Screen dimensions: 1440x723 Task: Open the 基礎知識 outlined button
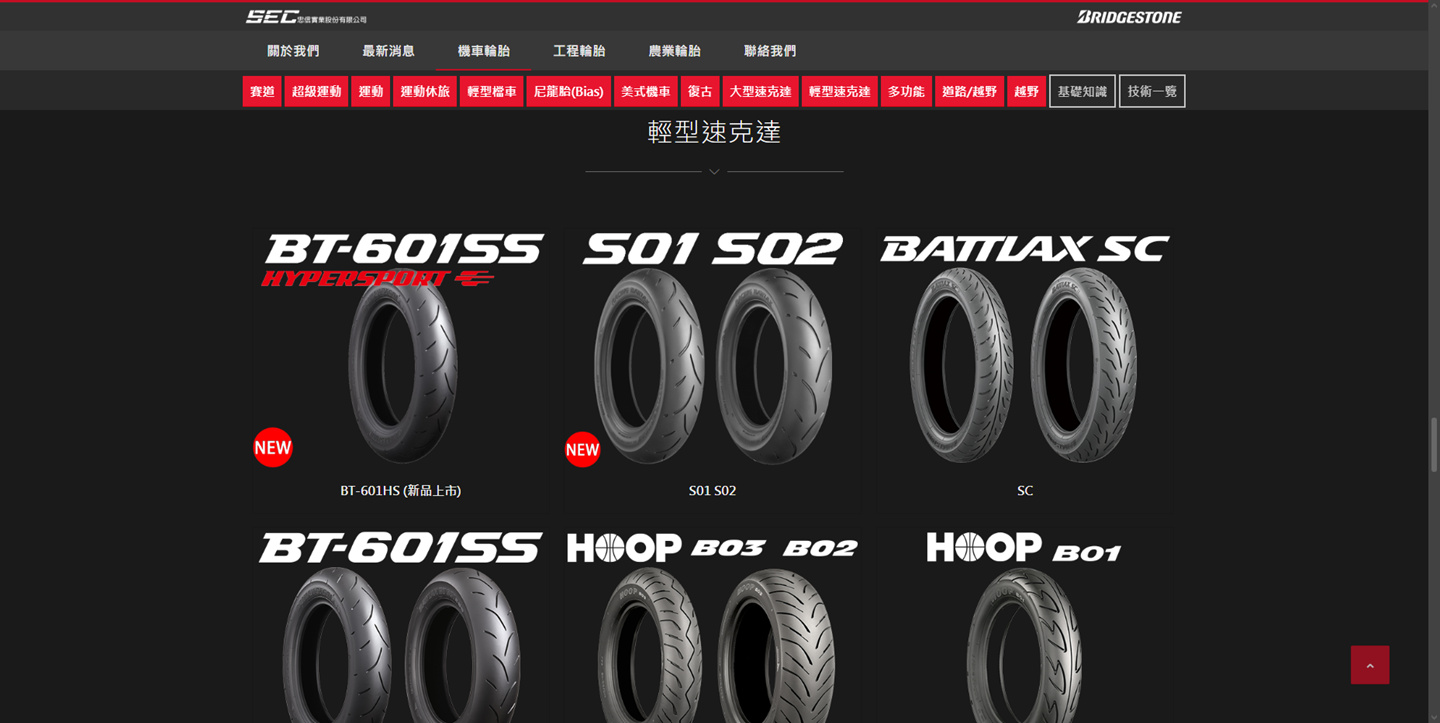(x=1082, y=91)
